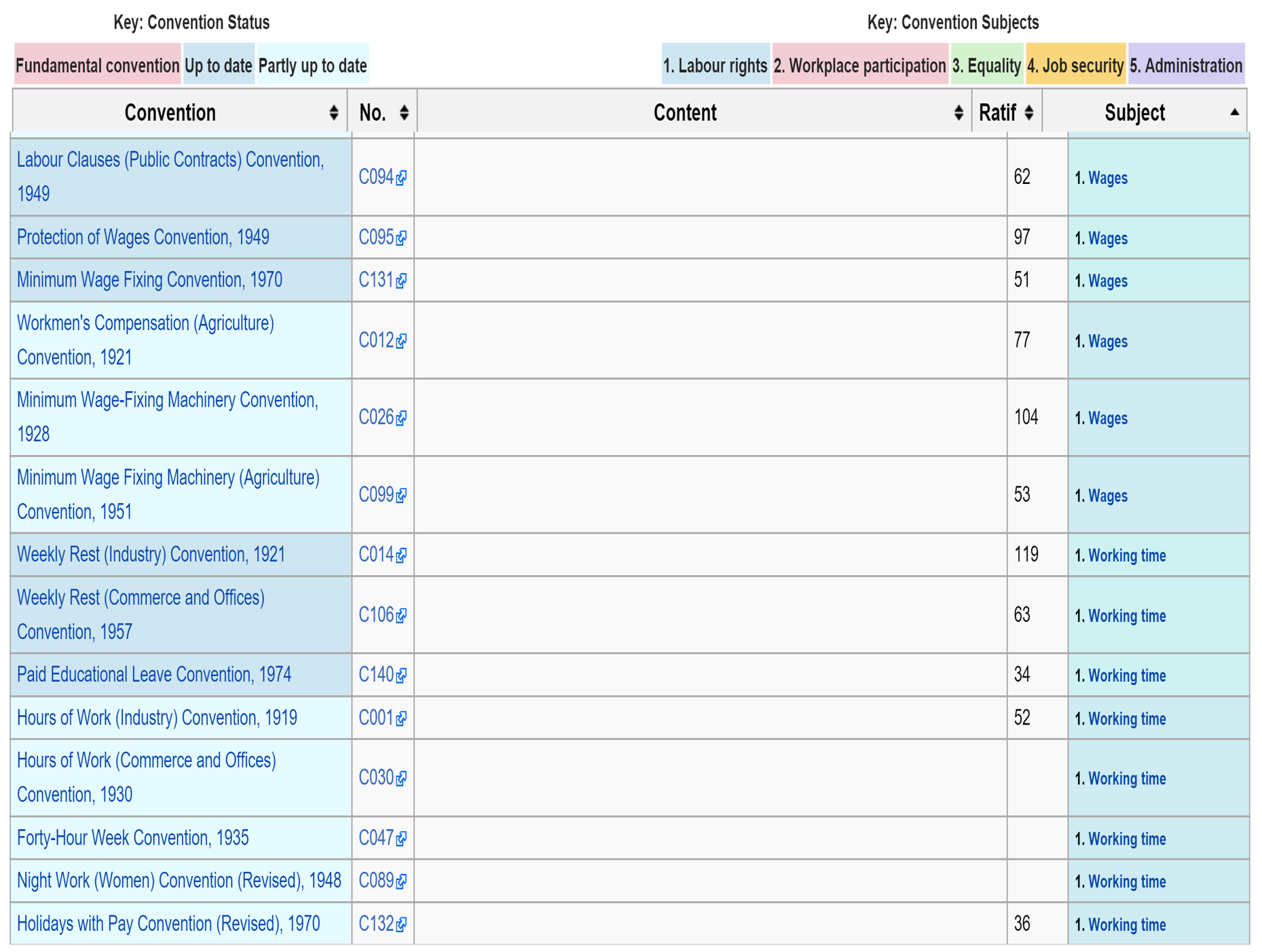Screen dimensions: 1262x952
Task: Open external link C132
Action: point(382,924)
